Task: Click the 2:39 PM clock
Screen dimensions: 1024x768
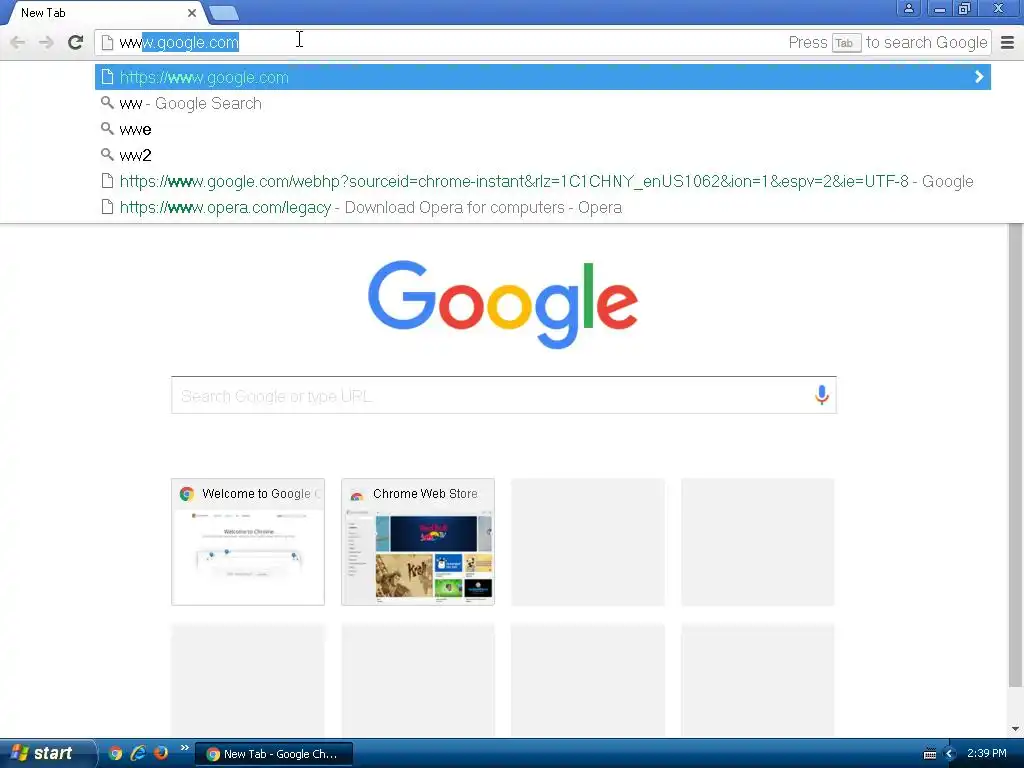Action: click(987, 754)
